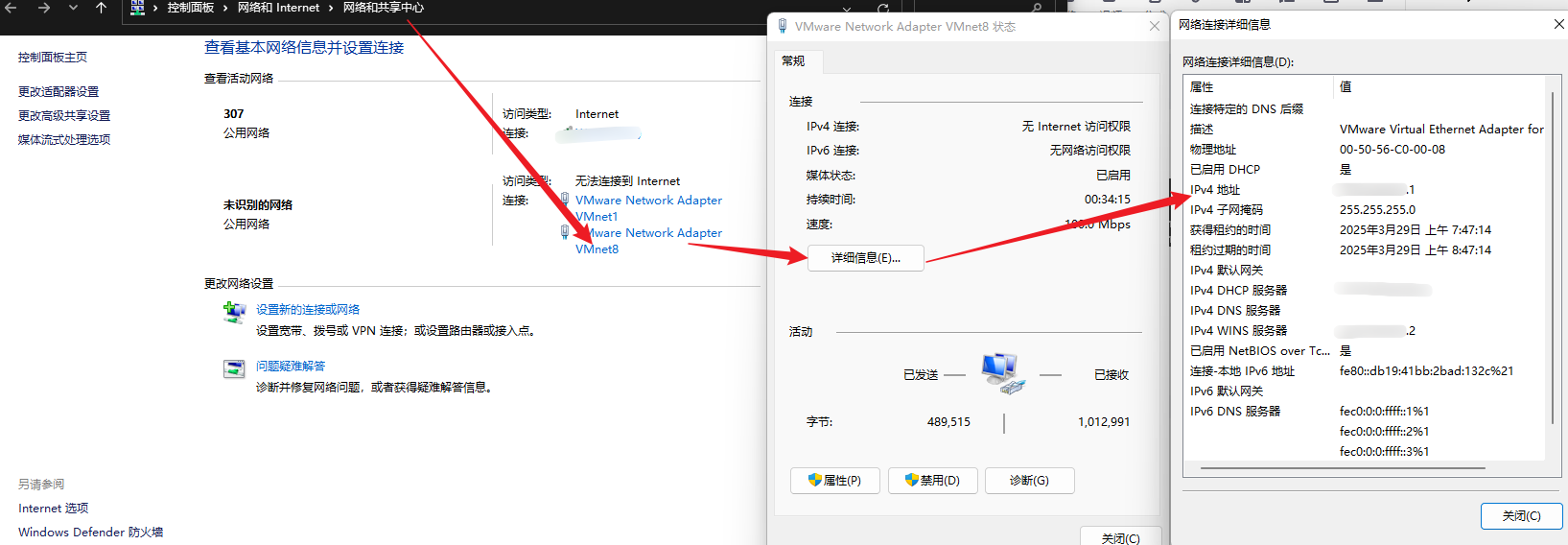Viewport: 1568px width, 545px height.
Task: Click the network activity computers icon
Action: (x=1001, y=373)
